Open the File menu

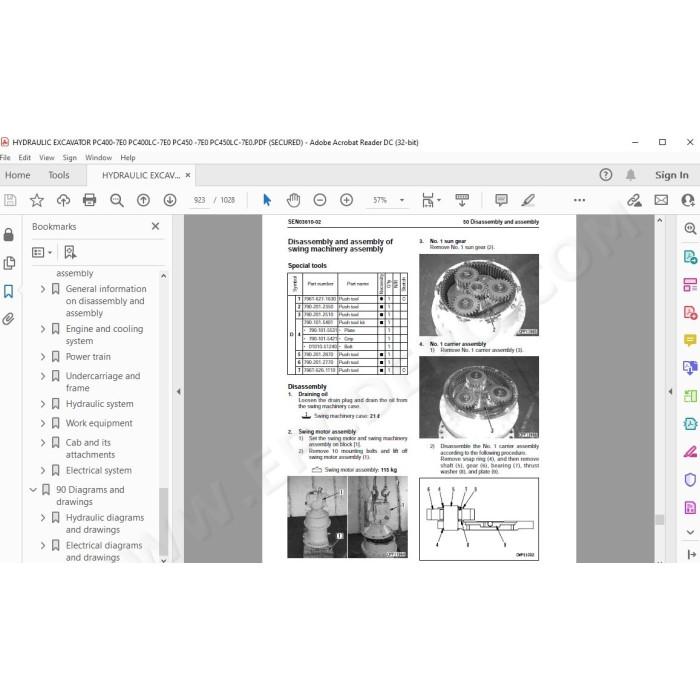(x=5, y=158)
